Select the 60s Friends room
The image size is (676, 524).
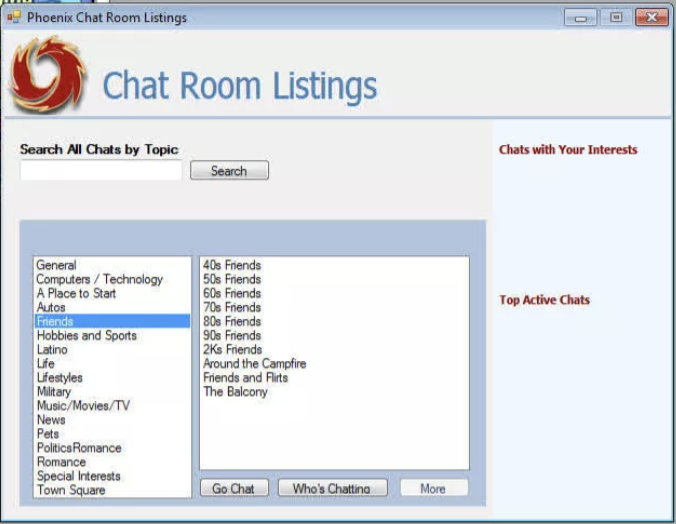(334, 293)
